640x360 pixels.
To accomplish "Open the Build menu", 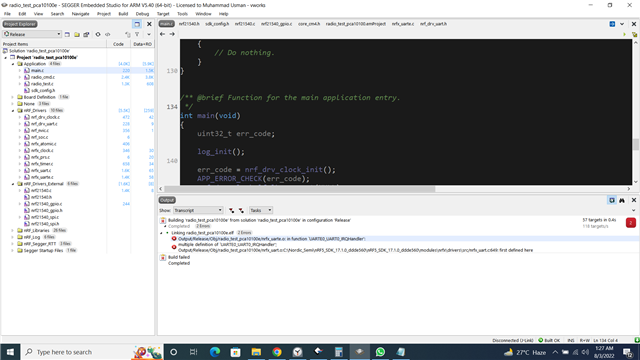I will tap(123, 14).
